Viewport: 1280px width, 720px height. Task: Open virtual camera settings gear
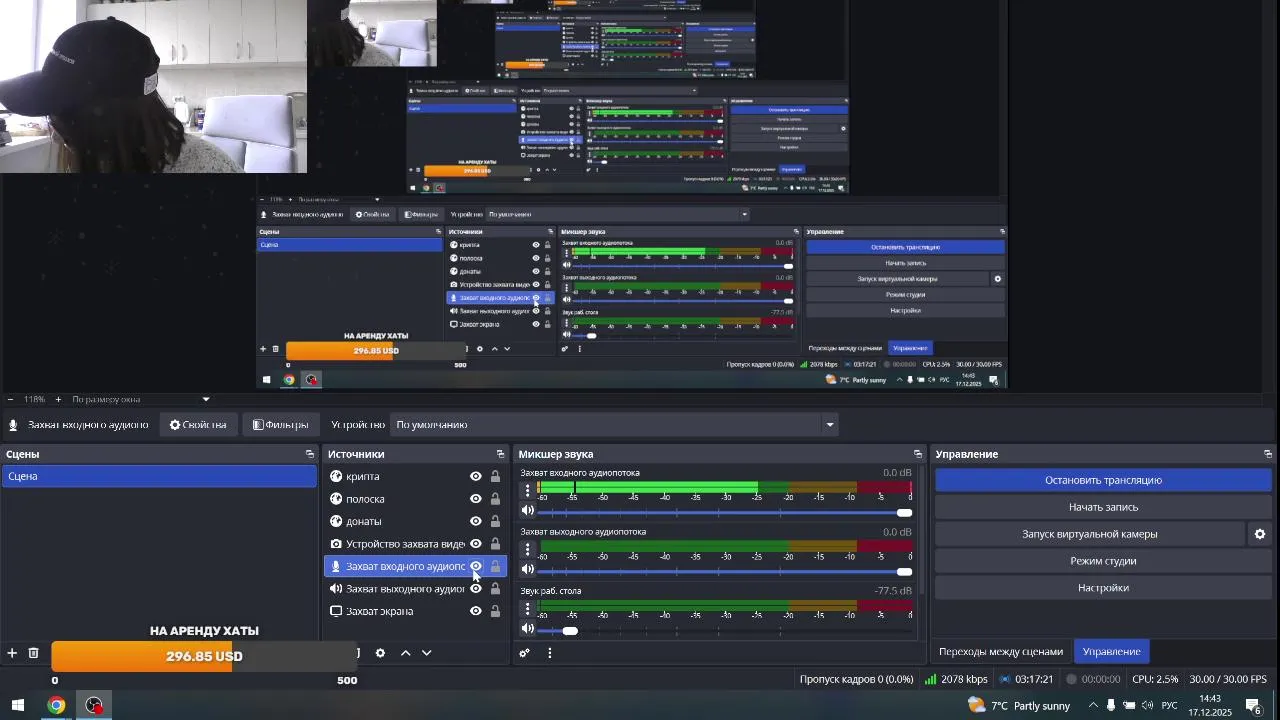[x=1260, y=534]
